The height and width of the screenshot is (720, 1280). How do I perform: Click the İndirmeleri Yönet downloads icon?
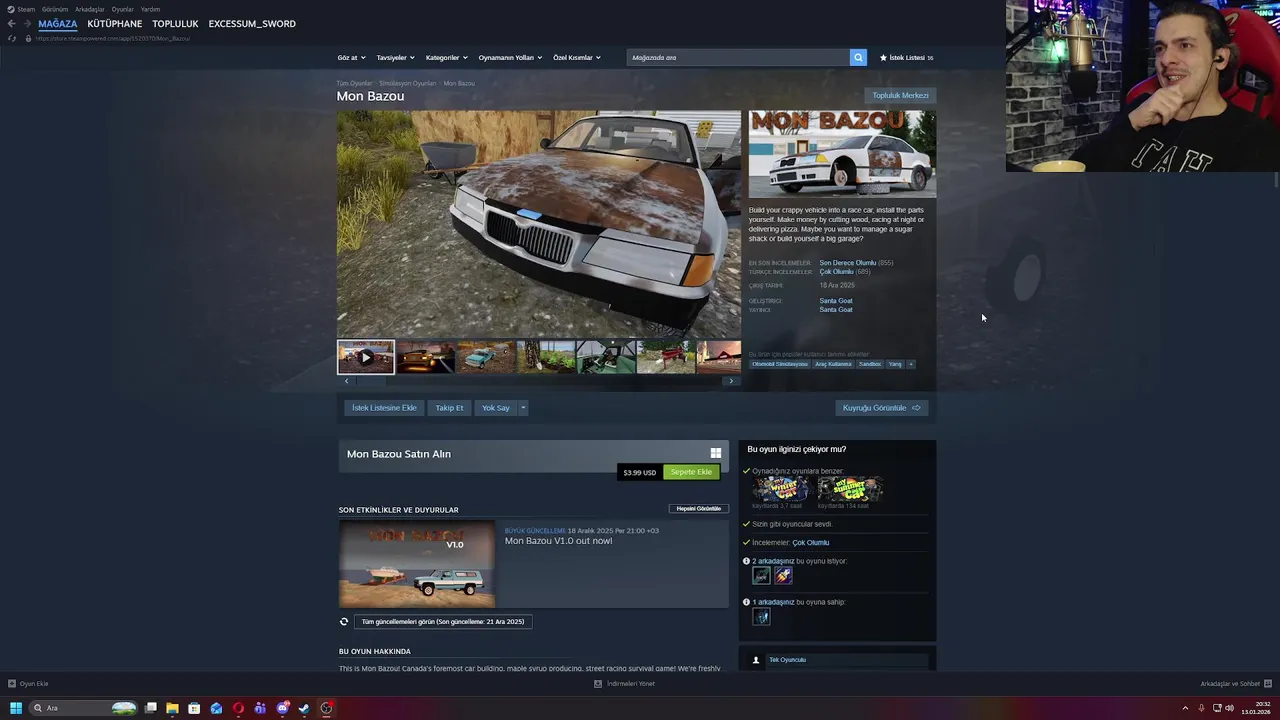tap(598, 684)
